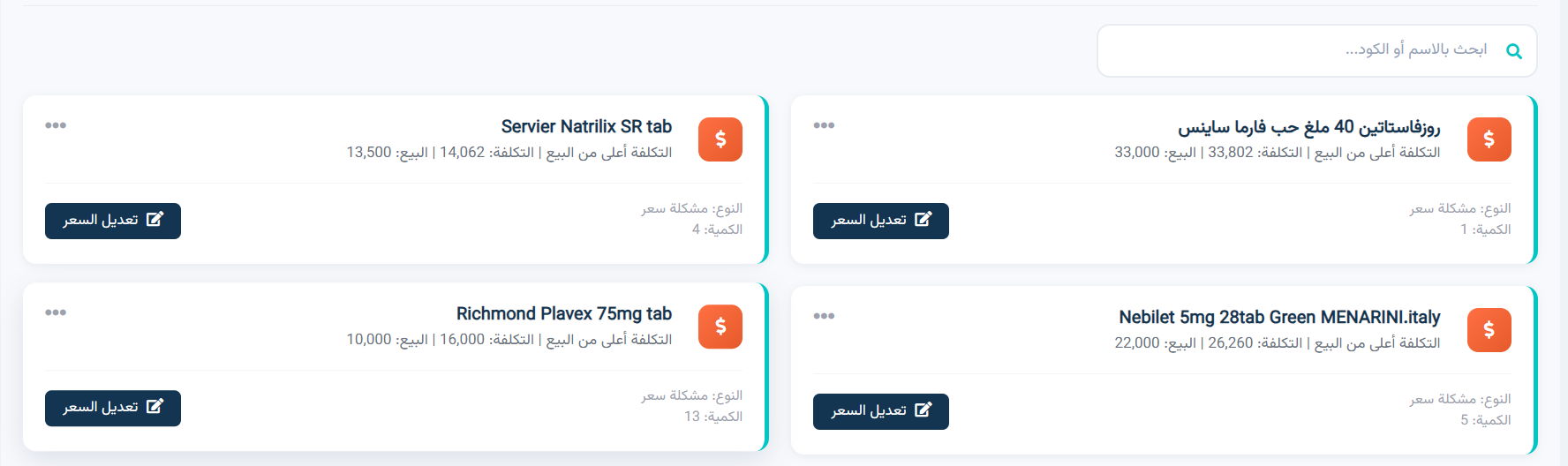Click تعديل السعر for روزفاستاتين 40 ملغ
The width and height of the screenshot is (1568, 466).
tap(881, 221)
